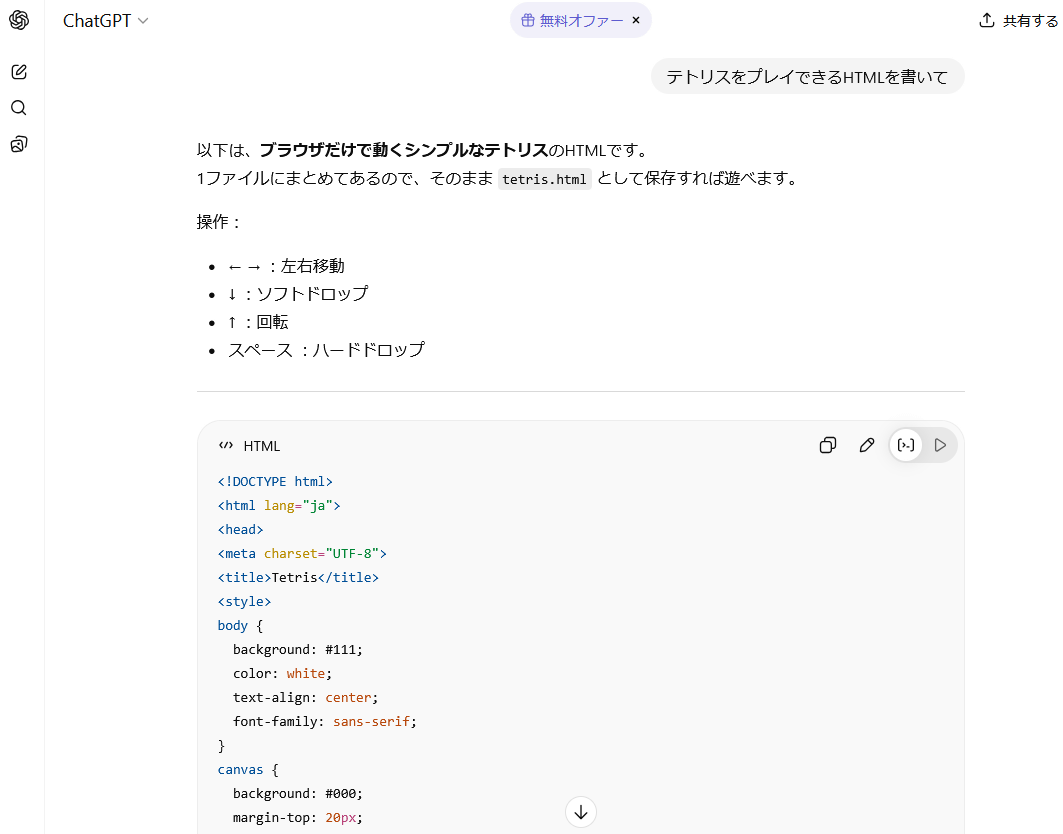Click the body background #111 color value
This screenshot has height=834, width=1063.
click(342, 649)
